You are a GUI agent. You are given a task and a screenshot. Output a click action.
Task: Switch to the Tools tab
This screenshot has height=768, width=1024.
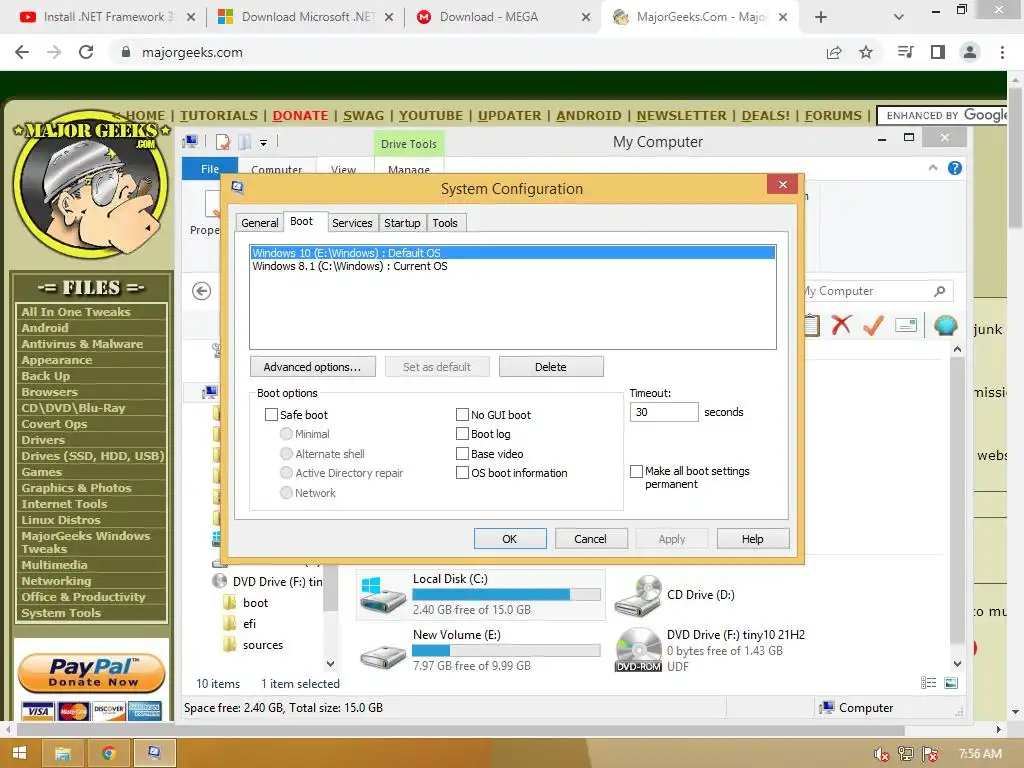445,223
